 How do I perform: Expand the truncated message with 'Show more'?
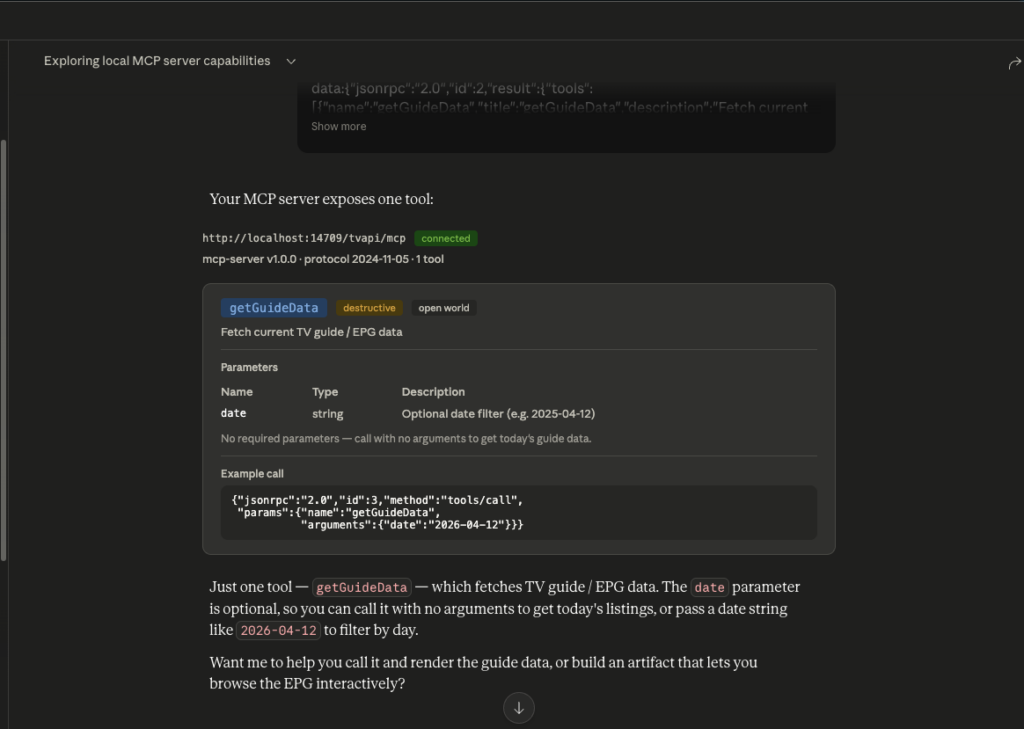coord(338,127)
